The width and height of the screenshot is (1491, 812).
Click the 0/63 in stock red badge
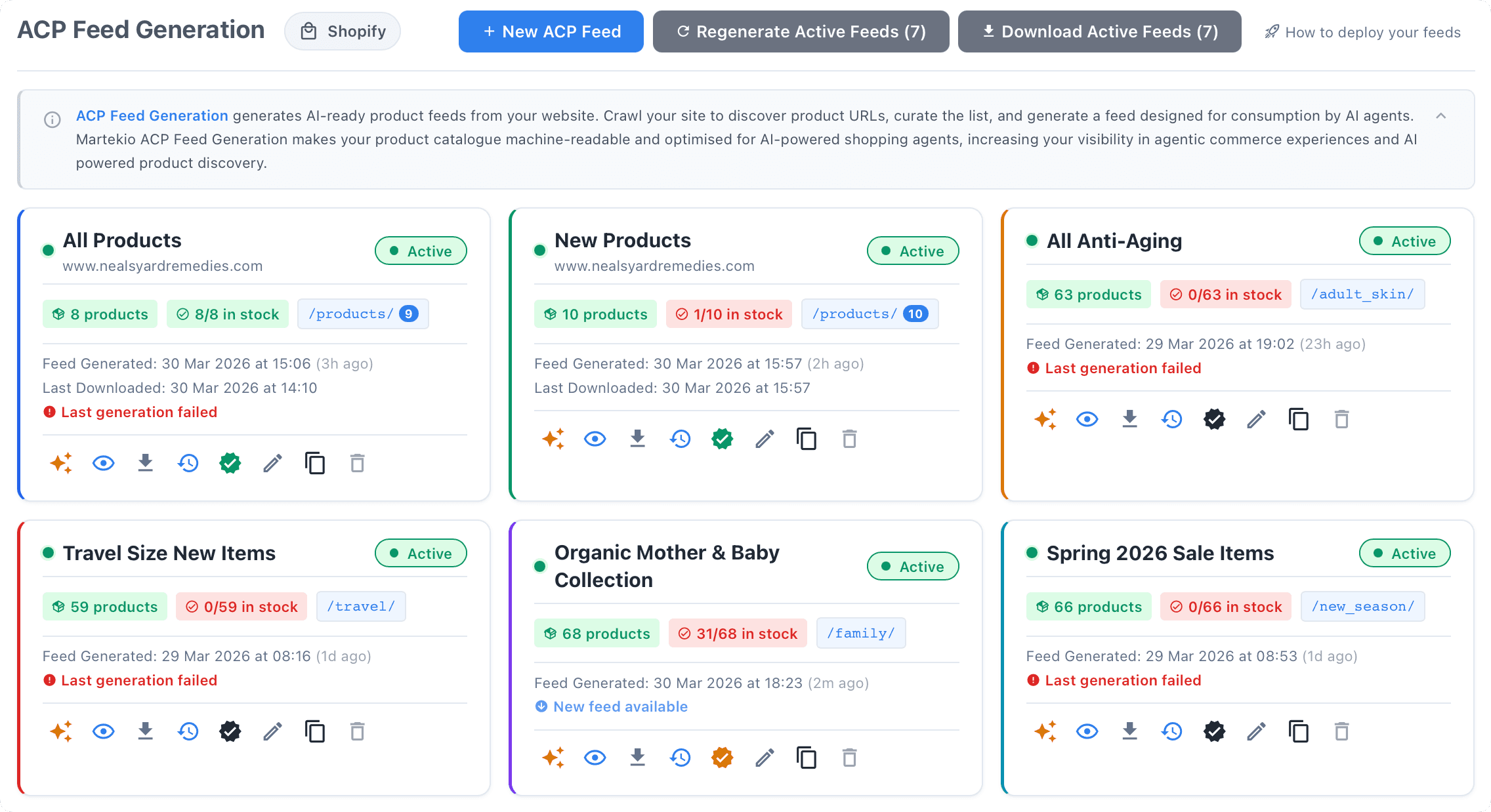coord(1225,295)
